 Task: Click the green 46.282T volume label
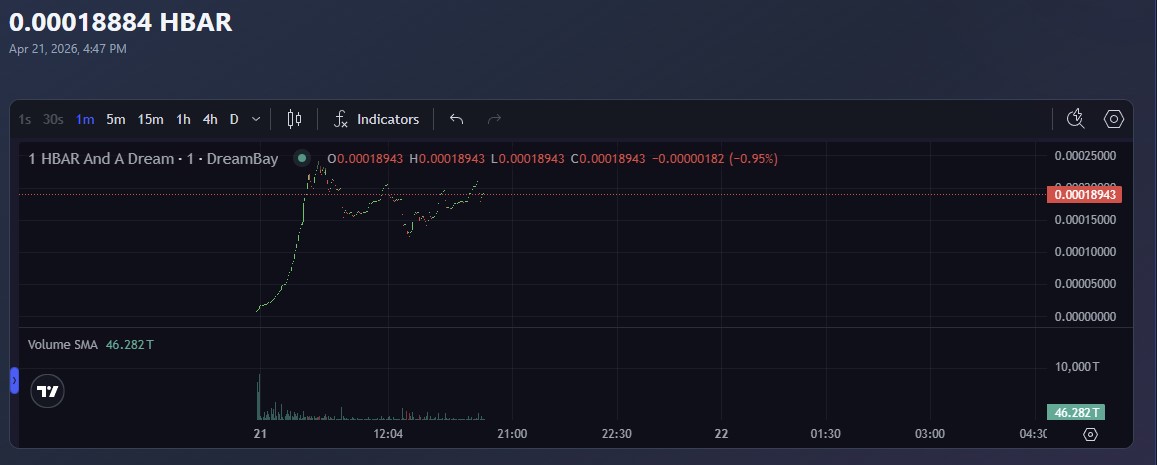pos(1075,413)
